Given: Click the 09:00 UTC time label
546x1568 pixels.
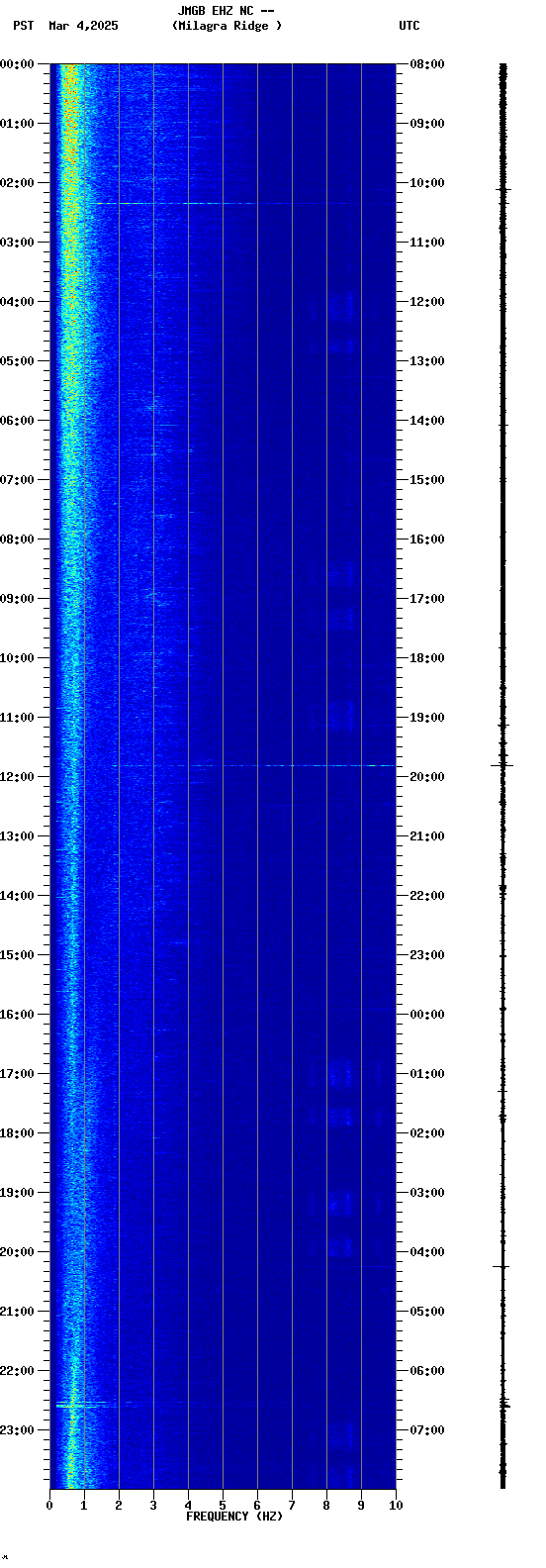Looking at the screenshot, I should [x=427, y=124].
